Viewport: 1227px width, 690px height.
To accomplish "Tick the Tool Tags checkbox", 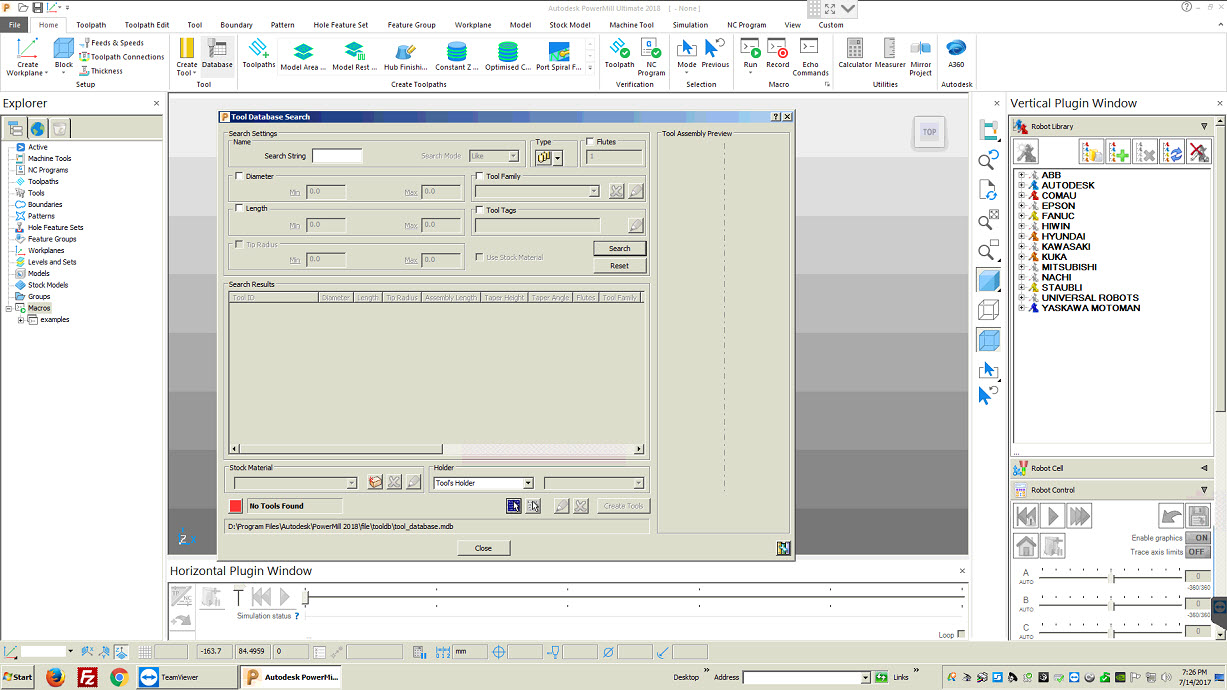I will (480, 210).
